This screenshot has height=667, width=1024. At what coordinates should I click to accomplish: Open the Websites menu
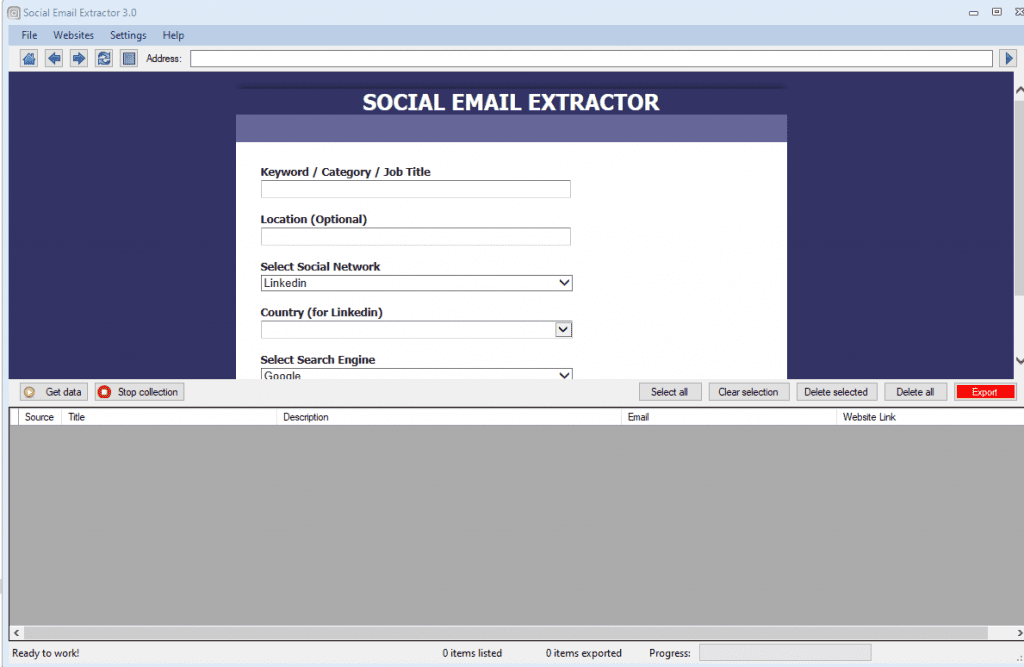(x=73, y=35)
